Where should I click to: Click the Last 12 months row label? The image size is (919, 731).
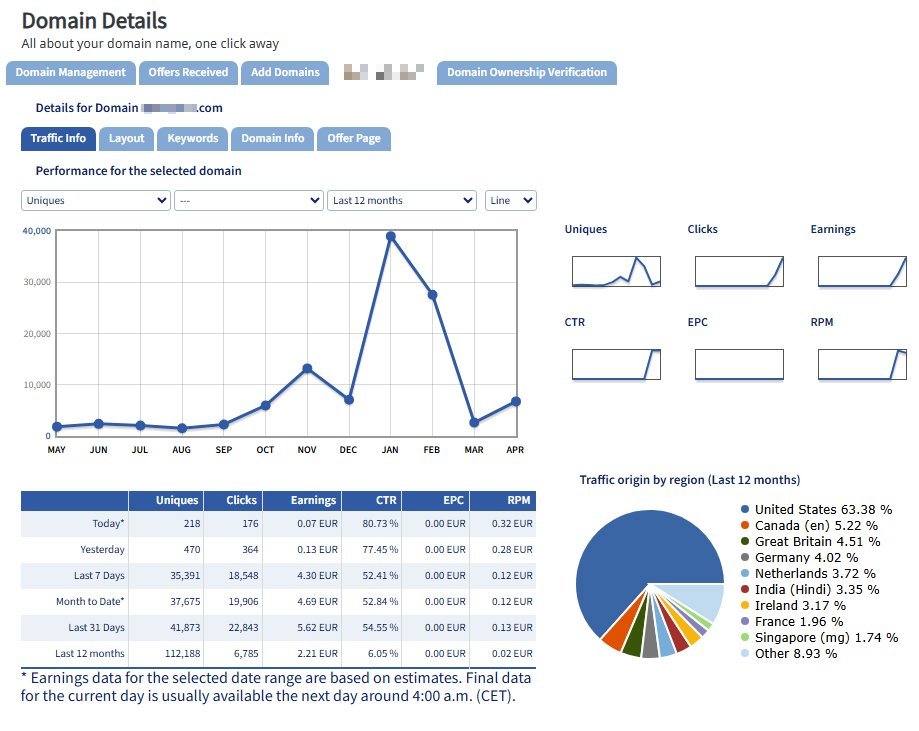pyautogui.click(x=90, y=654)
